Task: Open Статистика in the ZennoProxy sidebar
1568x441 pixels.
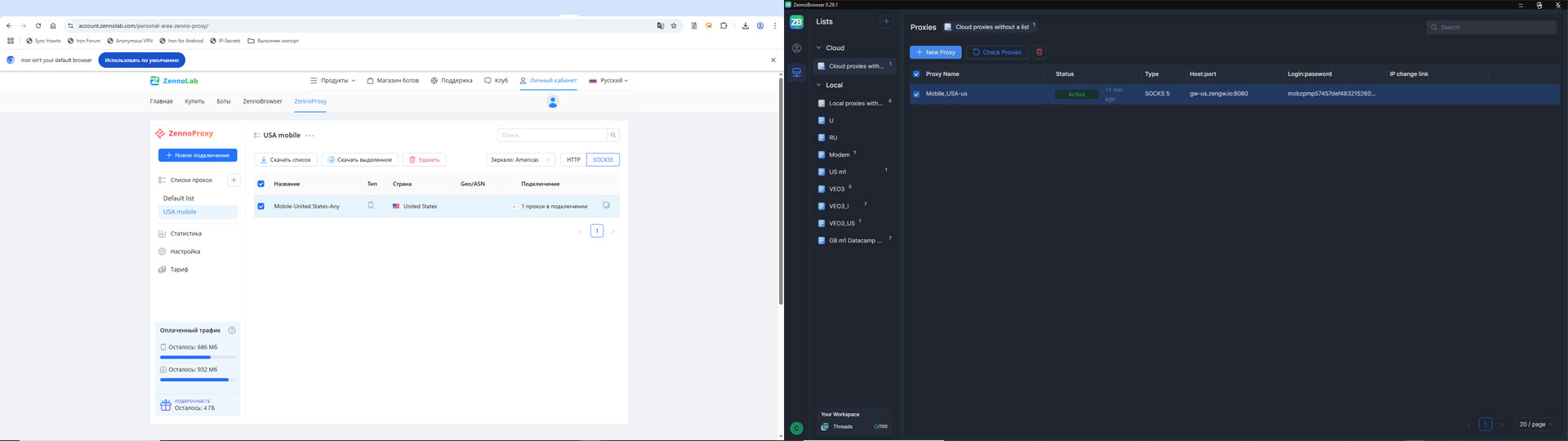Action: (x=185, y=234)
